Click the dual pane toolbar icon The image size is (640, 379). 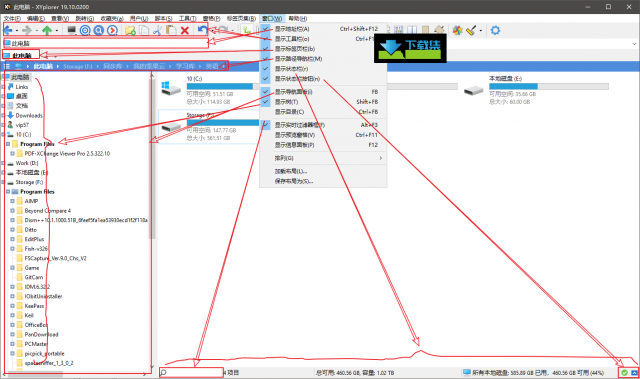tap(412, 30)
